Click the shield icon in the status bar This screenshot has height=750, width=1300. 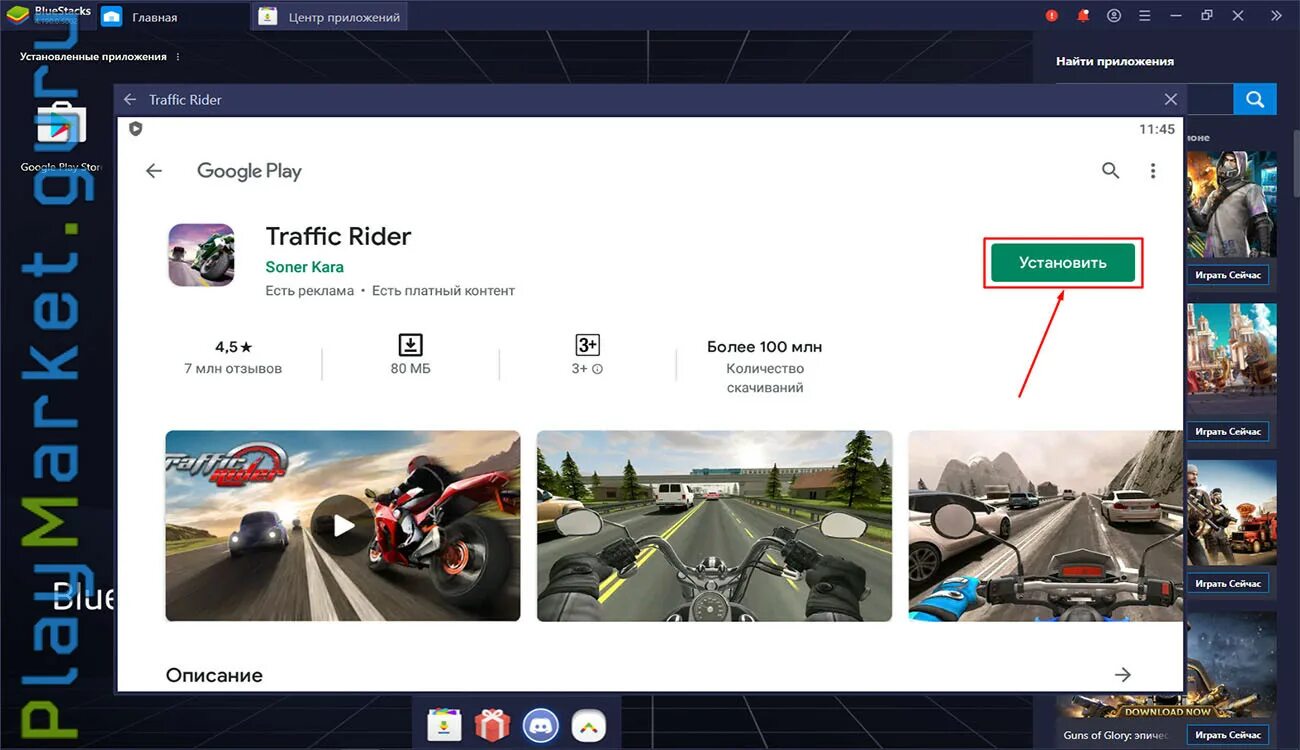point(136,129)
